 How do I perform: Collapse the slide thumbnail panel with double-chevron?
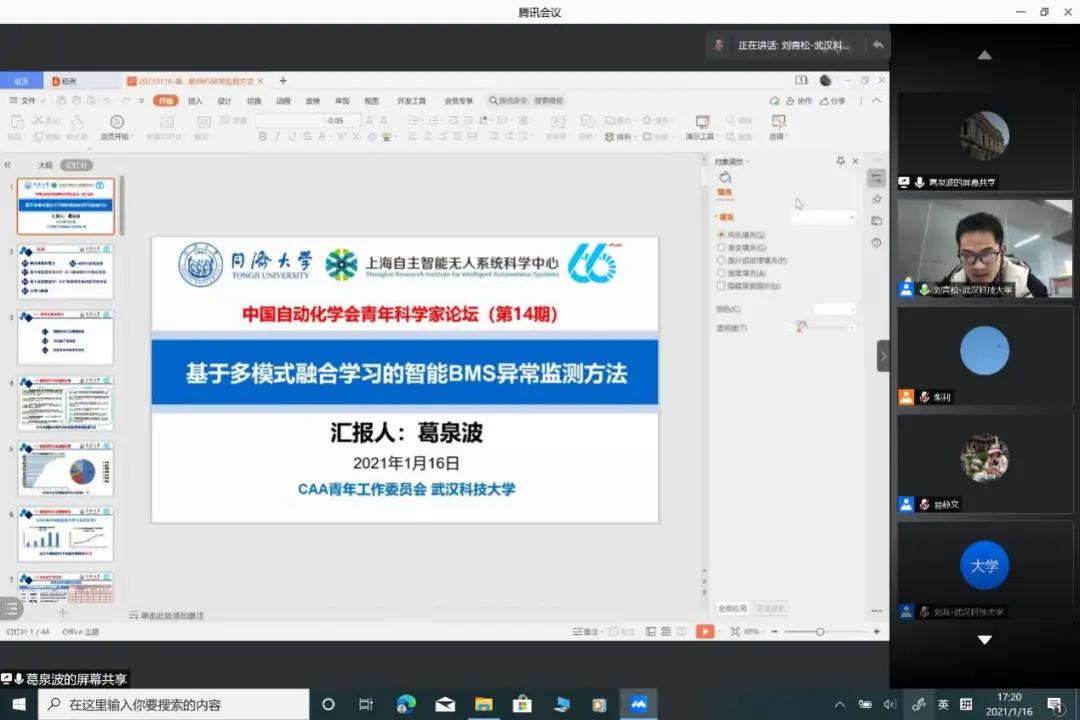[8, 165]
